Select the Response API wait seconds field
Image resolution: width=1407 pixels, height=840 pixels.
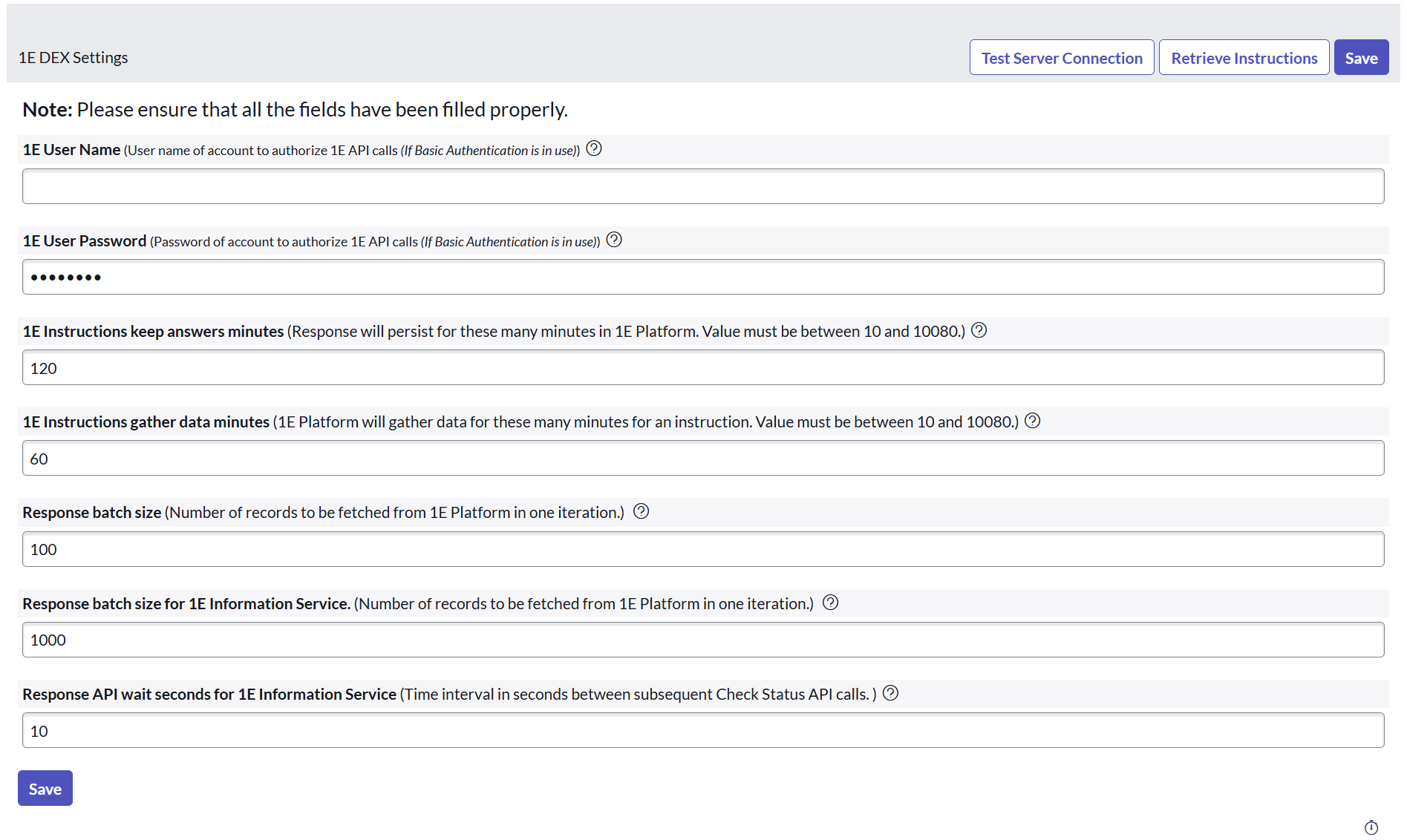[702, 731]
